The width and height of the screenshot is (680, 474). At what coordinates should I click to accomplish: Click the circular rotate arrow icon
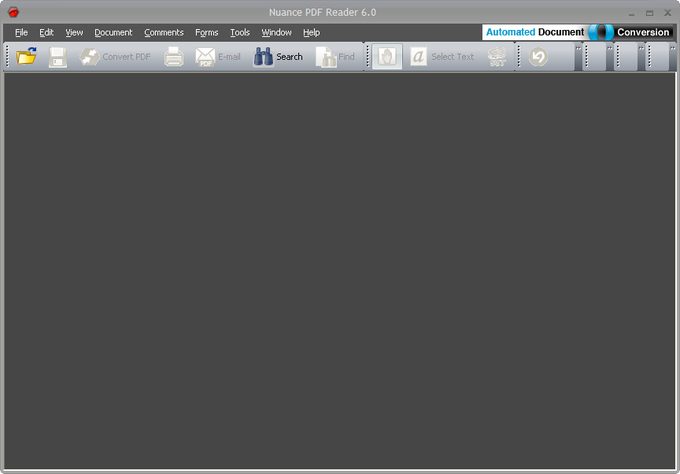538,57
